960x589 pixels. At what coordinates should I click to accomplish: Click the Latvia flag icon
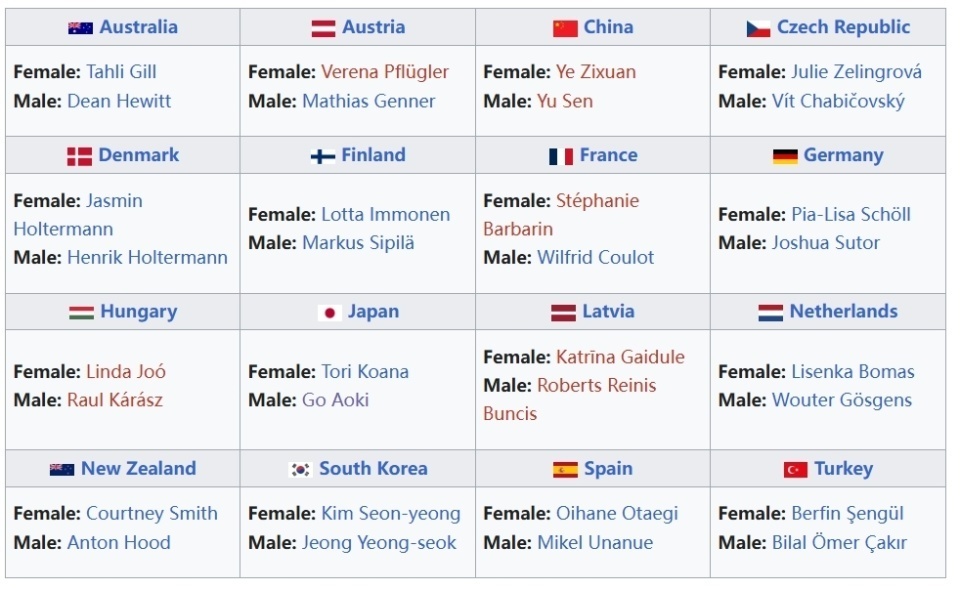tap(563, 312)
